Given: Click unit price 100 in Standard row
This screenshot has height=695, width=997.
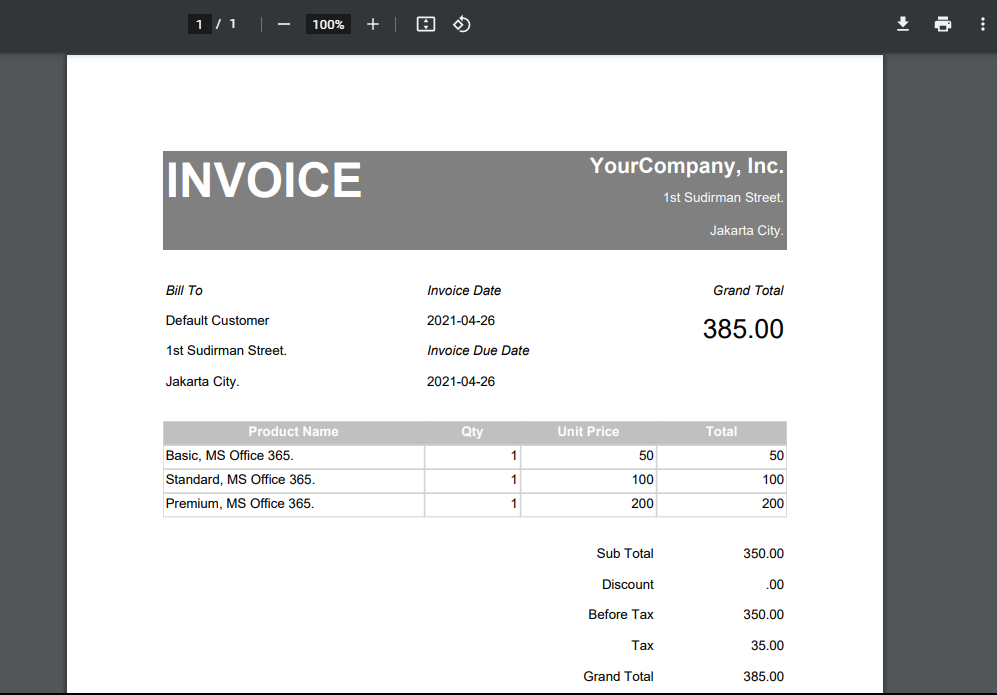Looking at the screenshot, I should point(642,479).
